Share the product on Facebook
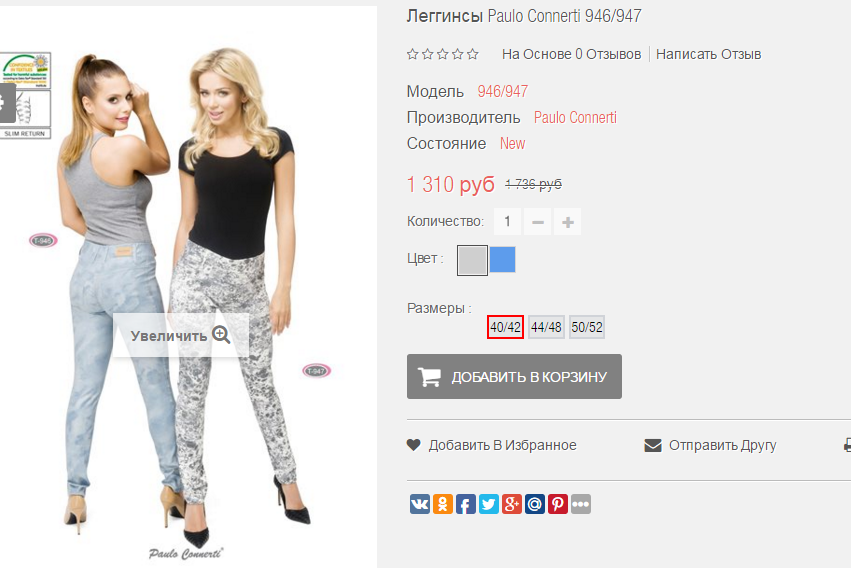This screenshot has height=568, width=851. click(x=466, y=504)
